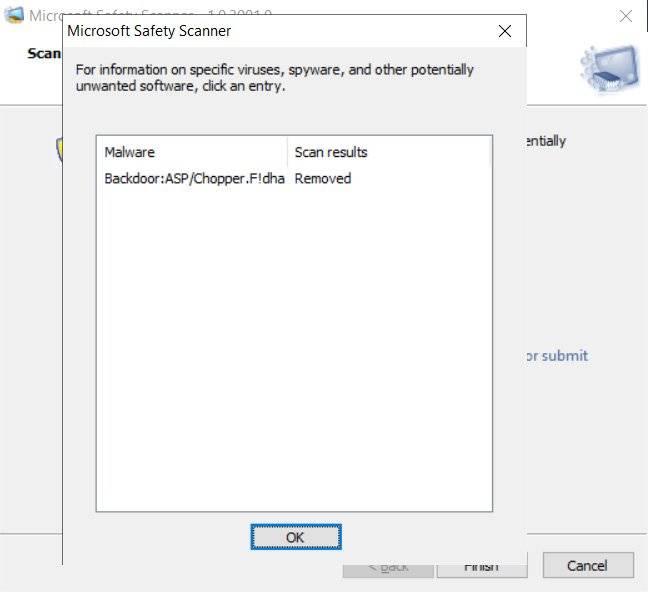
Task: Click the Safety Scanner app icon in title bar
Action: [x=13, y=16]
